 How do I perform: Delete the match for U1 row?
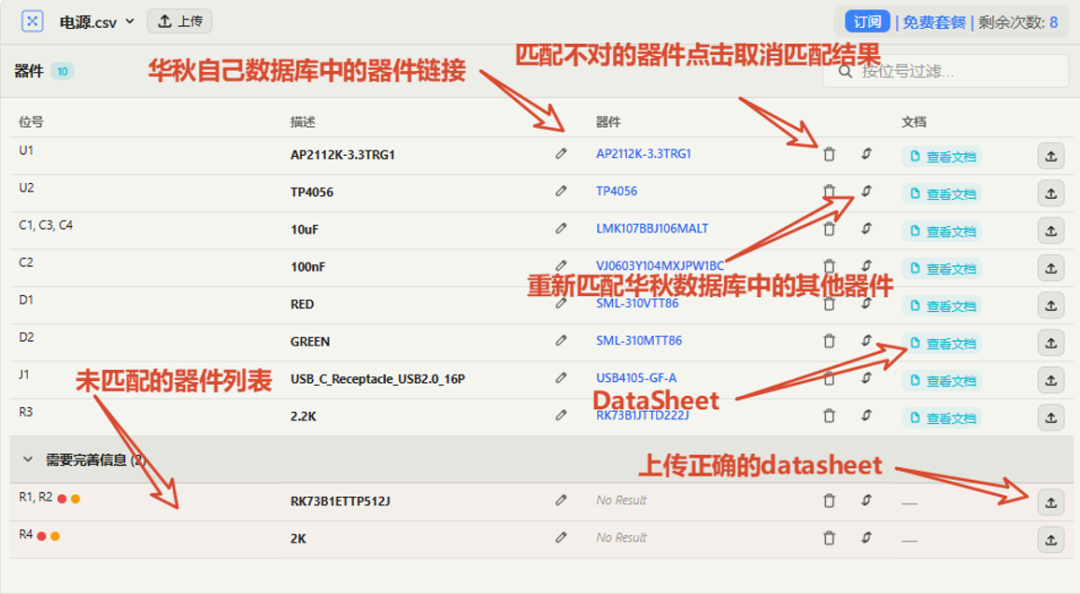tap(829, 154)
